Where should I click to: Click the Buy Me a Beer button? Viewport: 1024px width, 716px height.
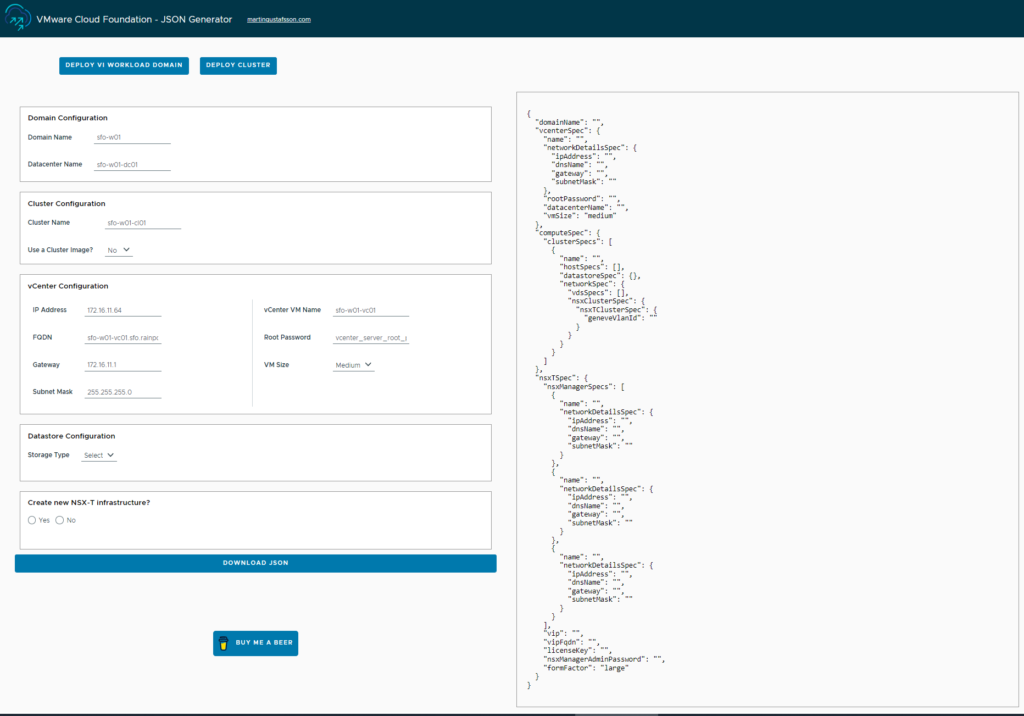pos(255,643)
